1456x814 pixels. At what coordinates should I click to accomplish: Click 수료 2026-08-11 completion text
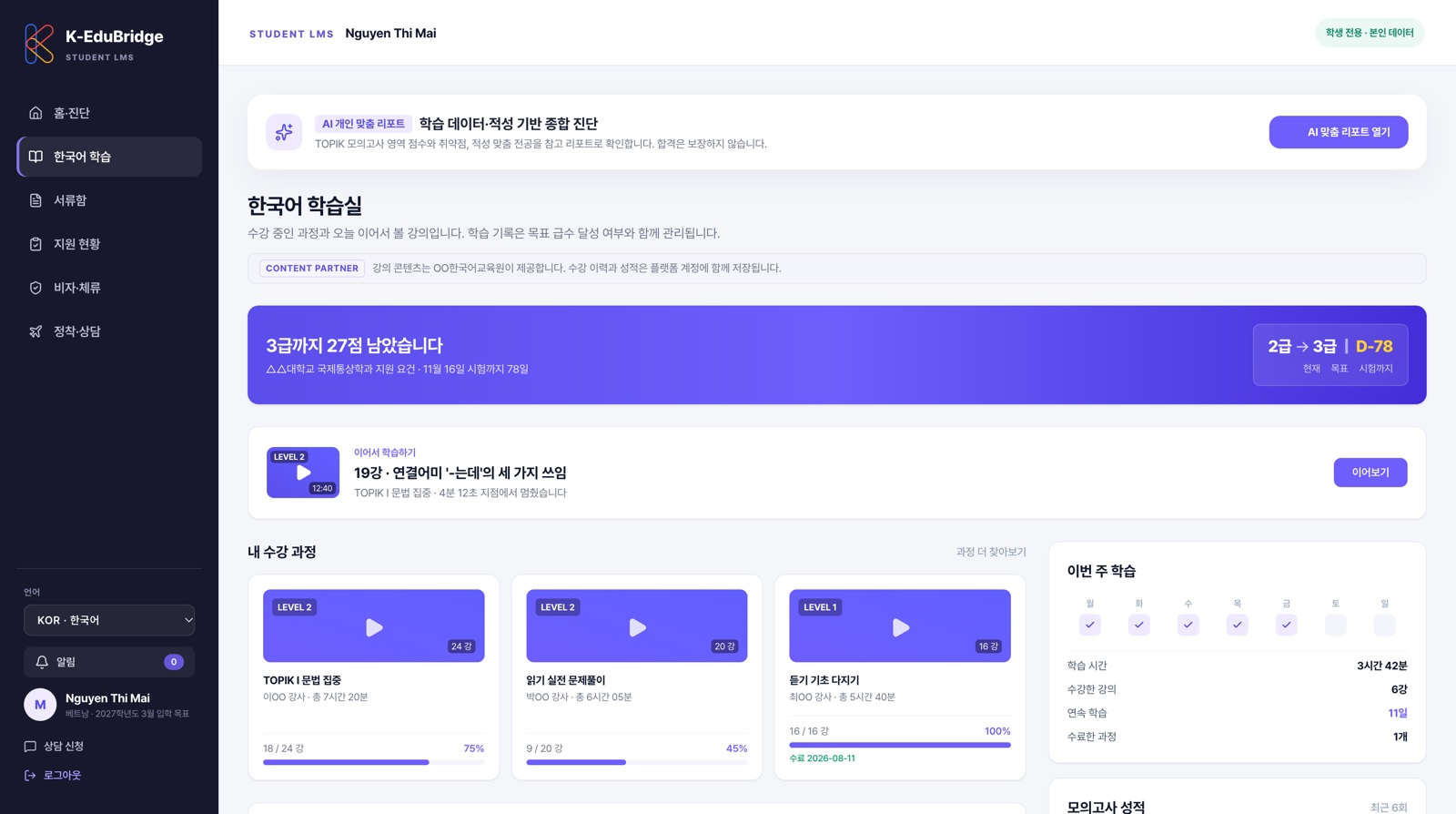(822, 758)
